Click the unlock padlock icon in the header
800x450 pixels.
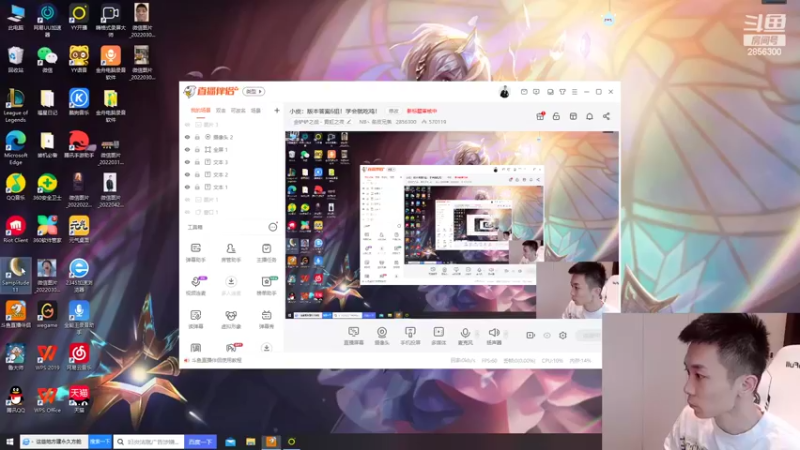pyautogui.click(x=556, y=116)
